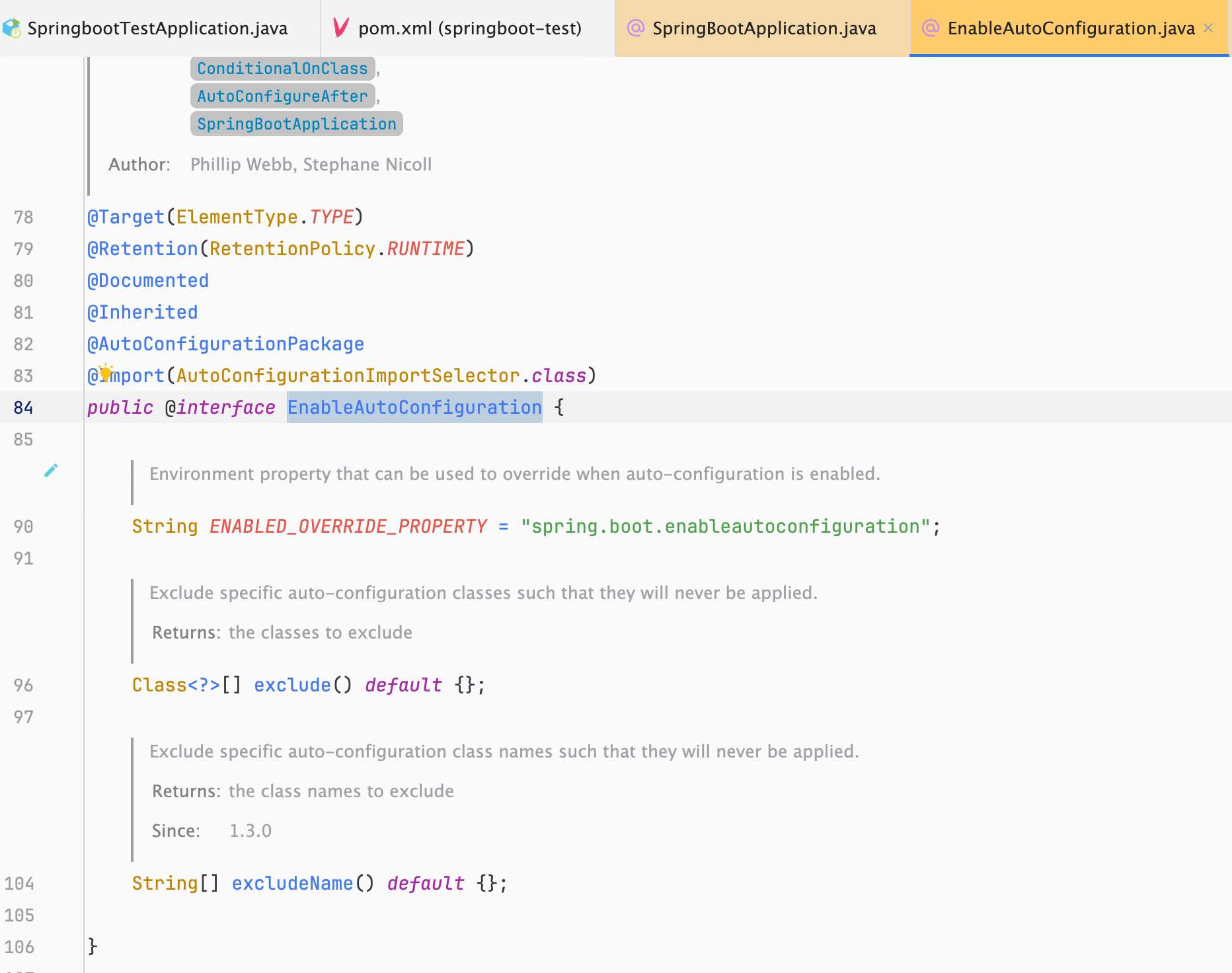Click the annotation icon on EnableAutoConfiguration.java tab
This screenshot has width=1232, height=973.
click(931, 28)
